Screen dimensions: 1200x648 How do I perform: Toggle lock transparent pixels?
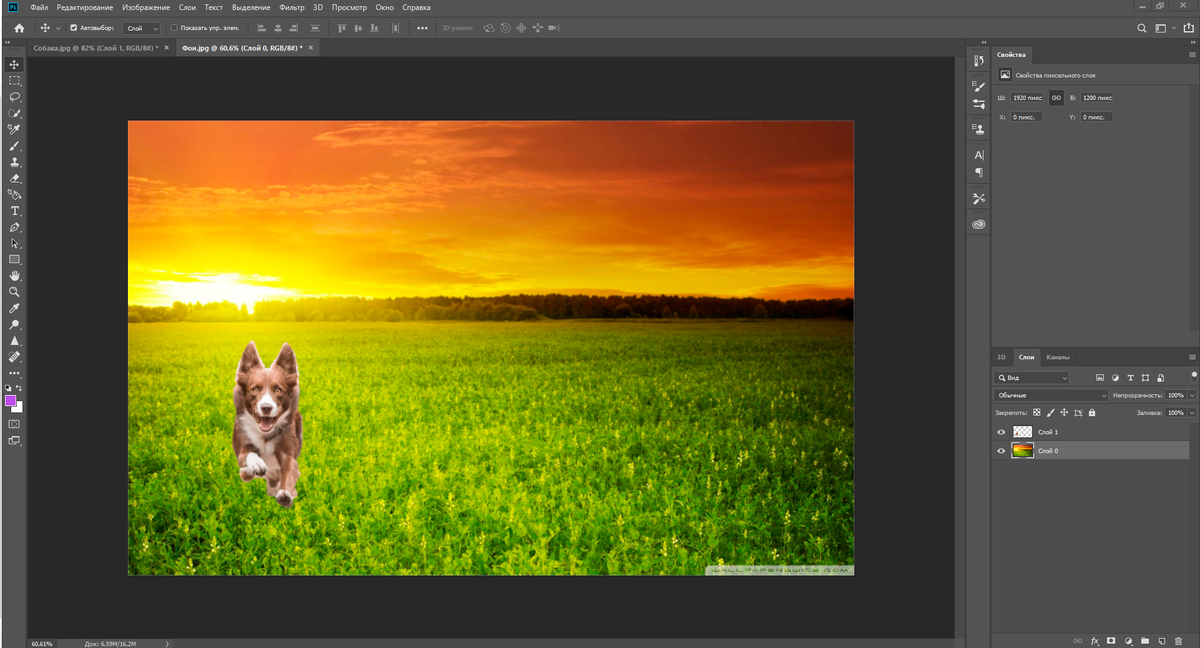click(x=1036, y=412)
